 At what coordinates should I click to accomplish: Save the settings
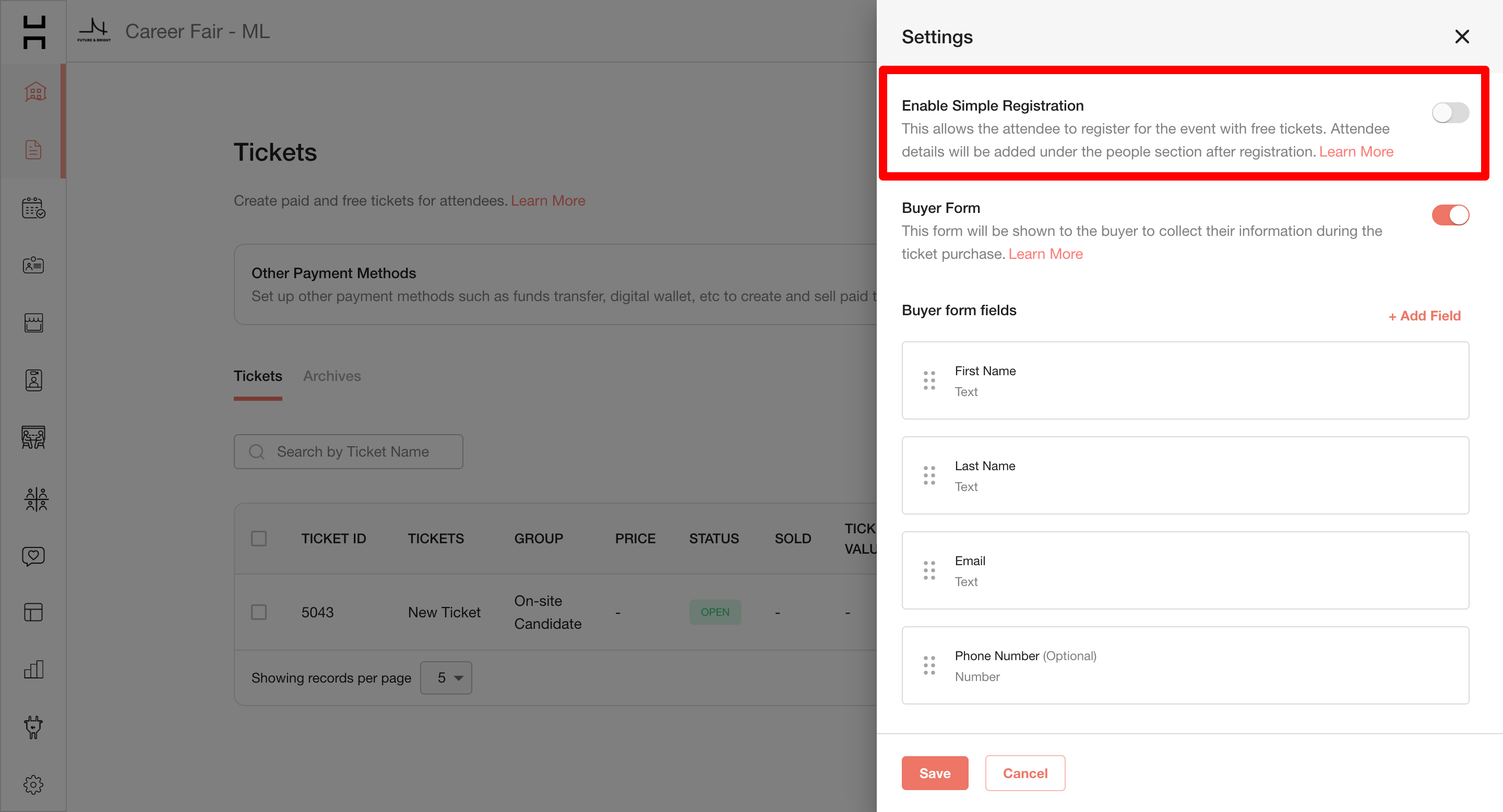point(935,773)
